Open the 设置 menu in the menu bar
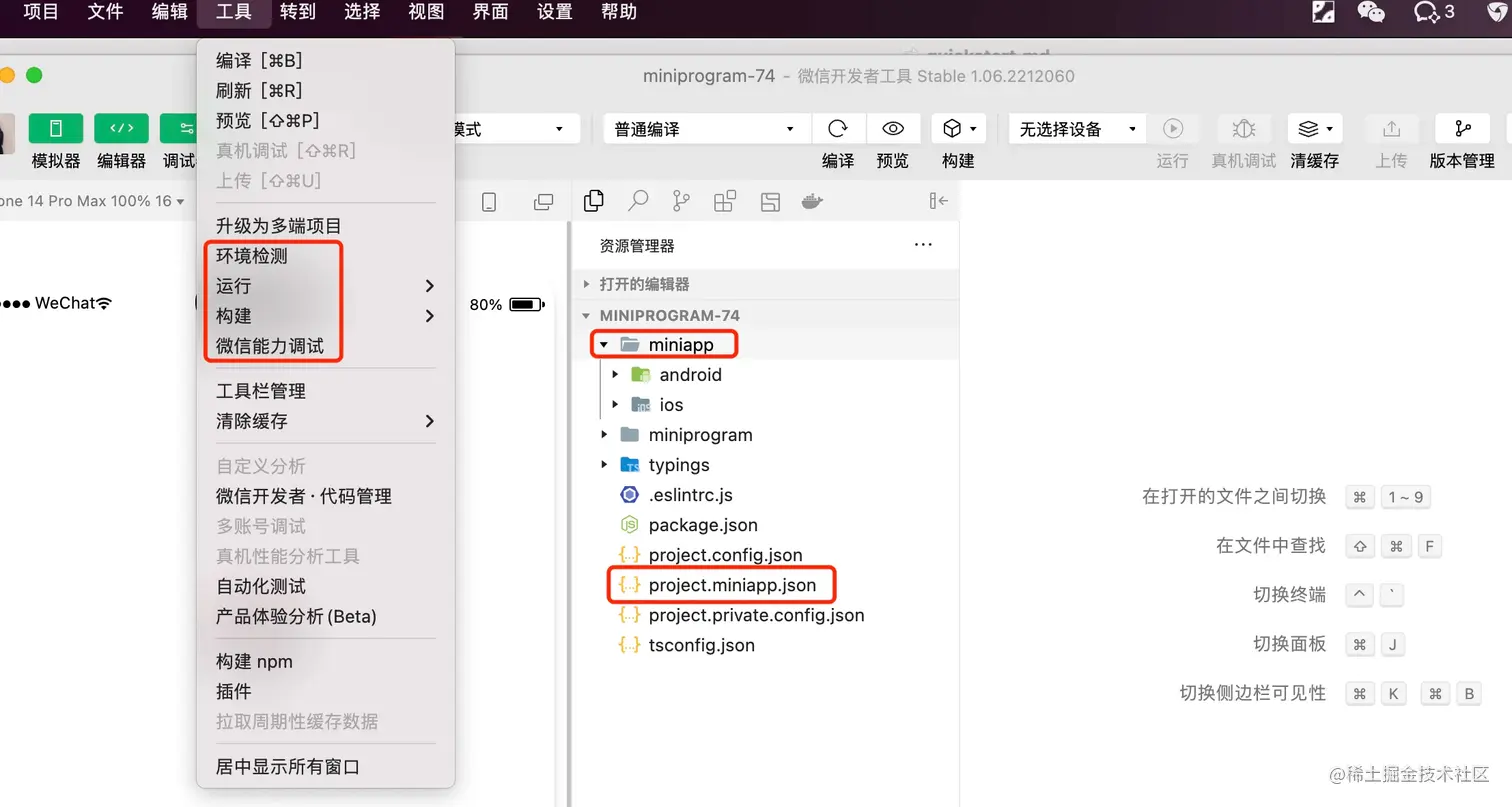The width and height of the screenshot is (1512, 807). (555, 12)
